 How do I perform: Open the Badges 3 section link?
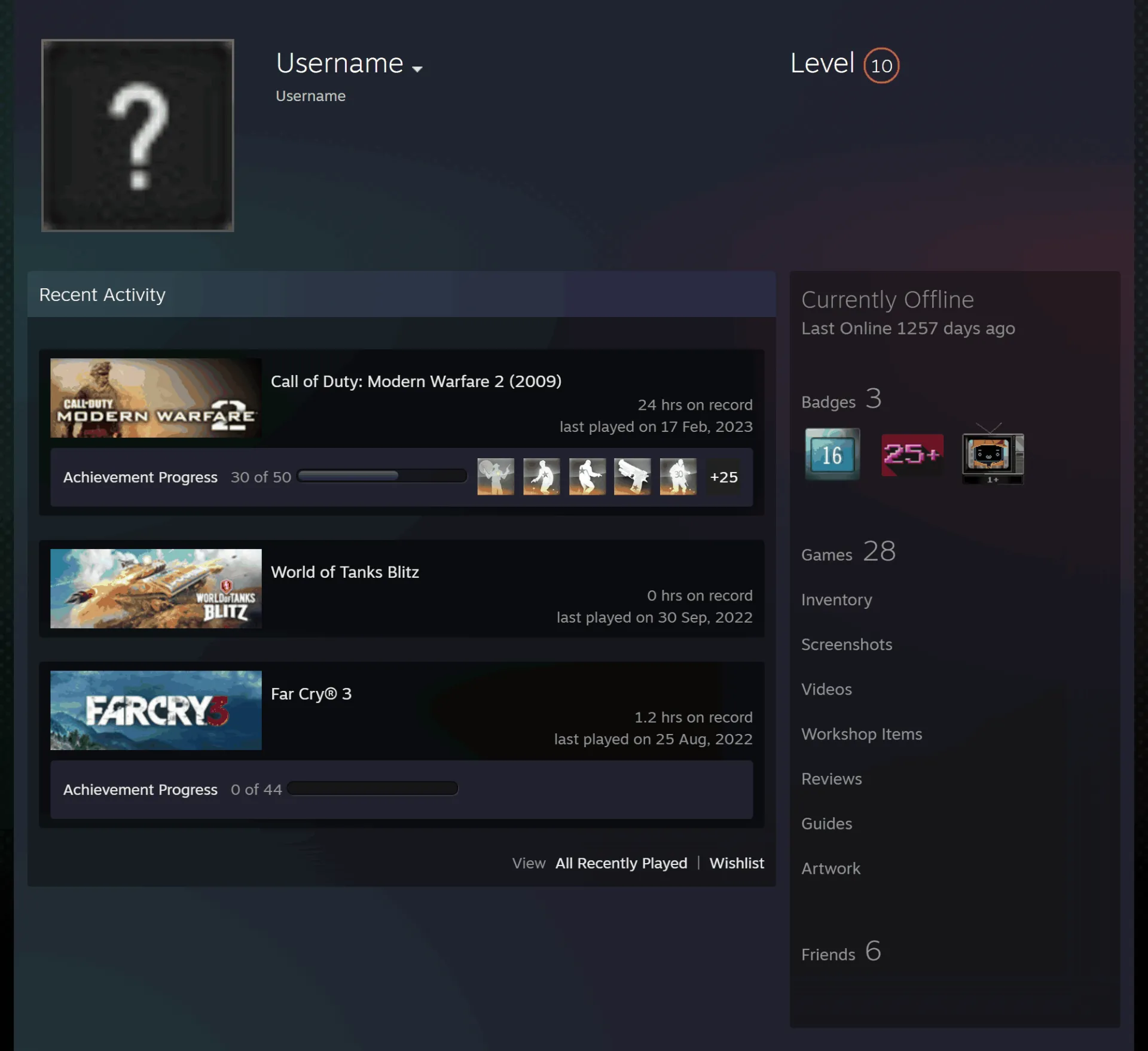[x=841, y=399]
